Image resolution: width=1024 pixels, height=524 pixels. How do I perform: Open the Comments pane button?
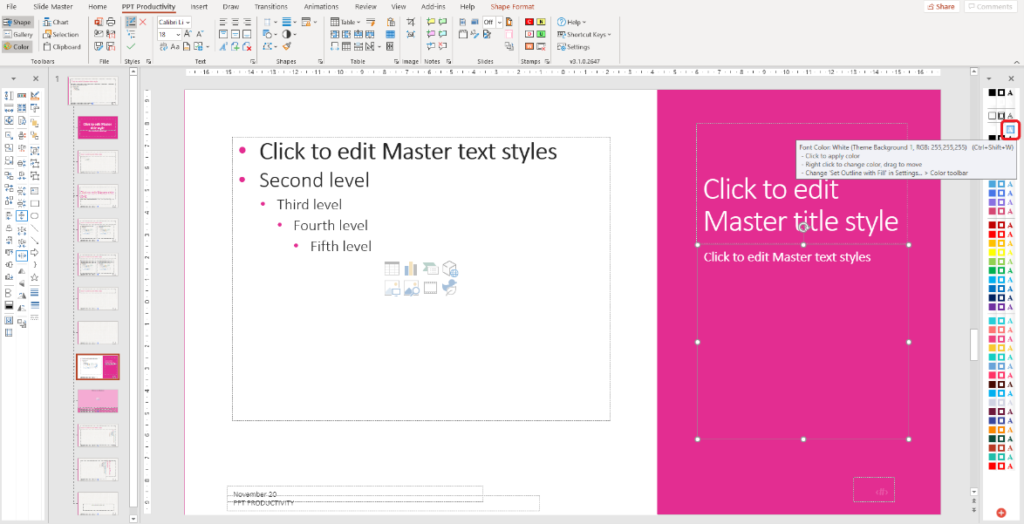(x=990, y=6)
